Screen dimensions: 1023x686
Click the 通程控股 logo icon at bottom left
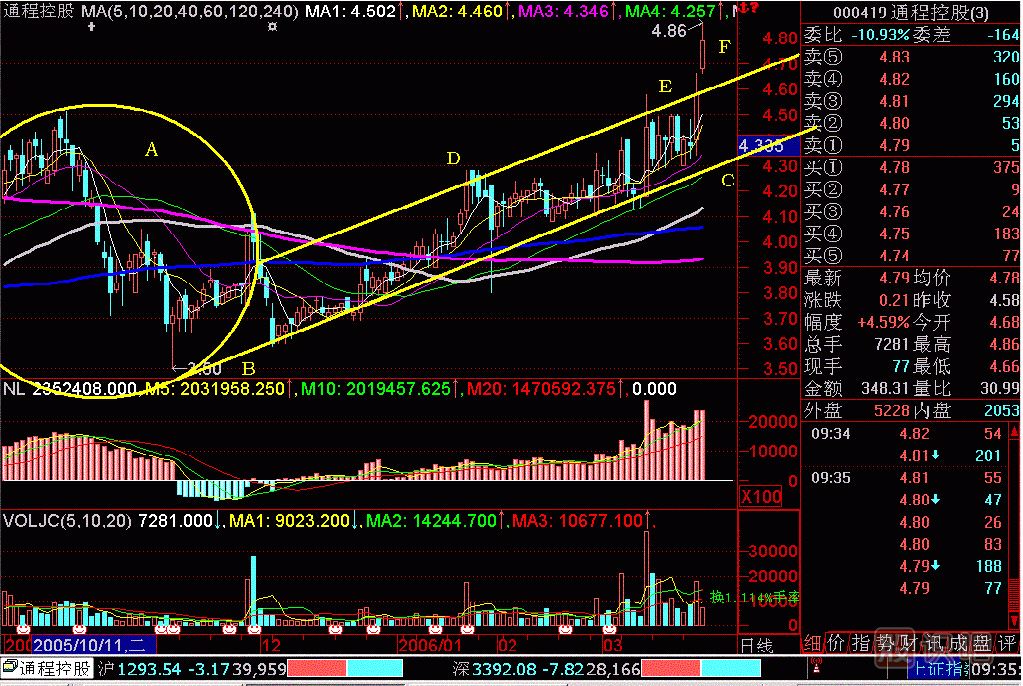(x=10, y=667)
